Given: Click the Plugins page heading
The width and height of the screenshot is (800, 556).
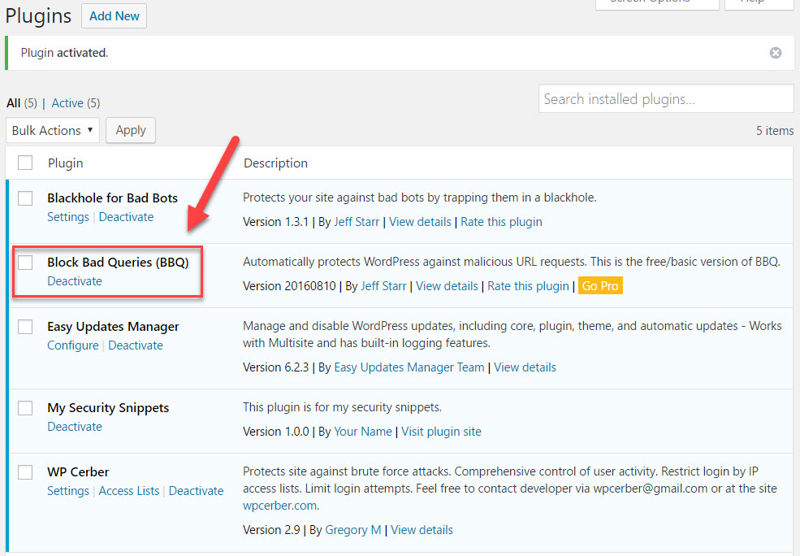Looking at the screenshot, I should [x=38, y=16].
